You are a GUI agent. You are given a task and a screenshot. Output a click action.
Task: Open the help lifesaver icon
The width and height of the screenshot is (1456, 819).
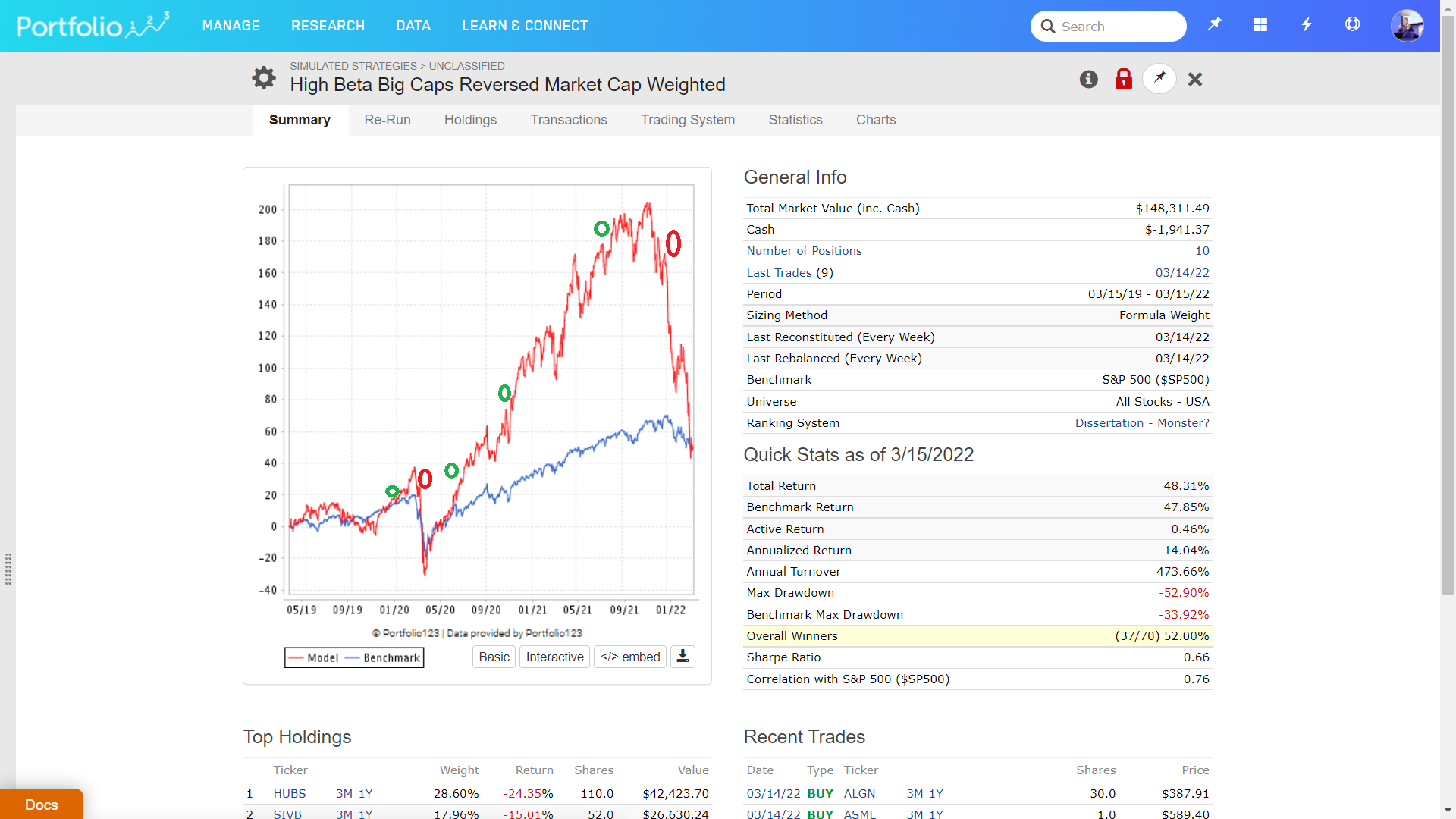point(1352,25)
